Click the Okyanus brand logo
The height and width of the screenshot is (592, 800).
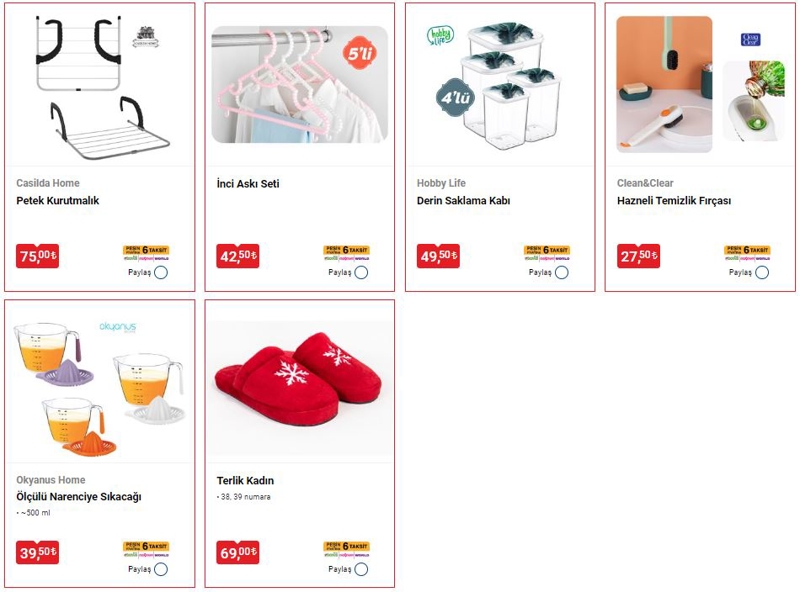tap(118, 327)
